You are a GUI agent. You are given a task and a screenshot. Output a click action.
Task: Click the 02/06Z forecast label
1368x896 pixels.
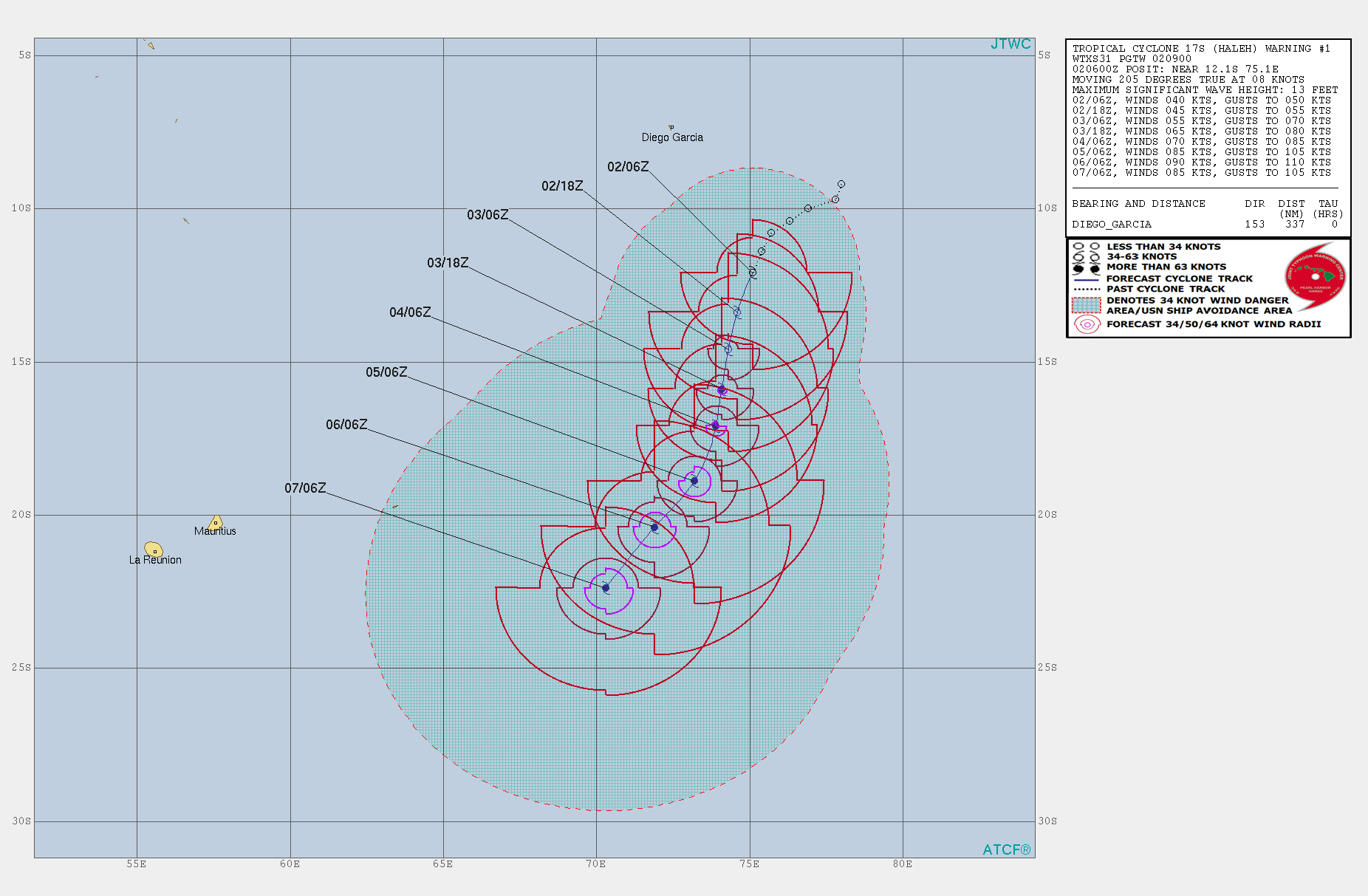click(x=628, y=167)
